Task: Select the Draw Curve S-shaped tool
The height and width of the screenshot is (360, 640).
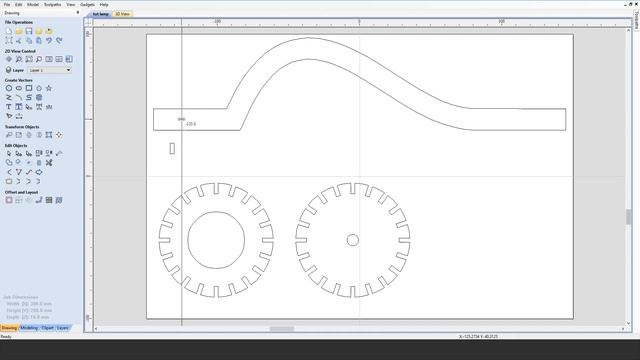Action: [29, 98]
